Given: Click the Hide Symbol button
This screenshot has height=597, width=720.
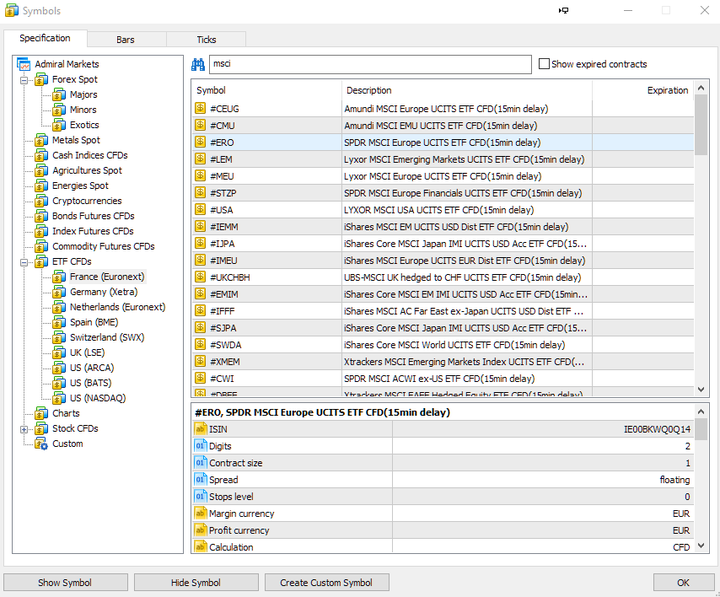Looking at the screenshot, I should (196, 582).
